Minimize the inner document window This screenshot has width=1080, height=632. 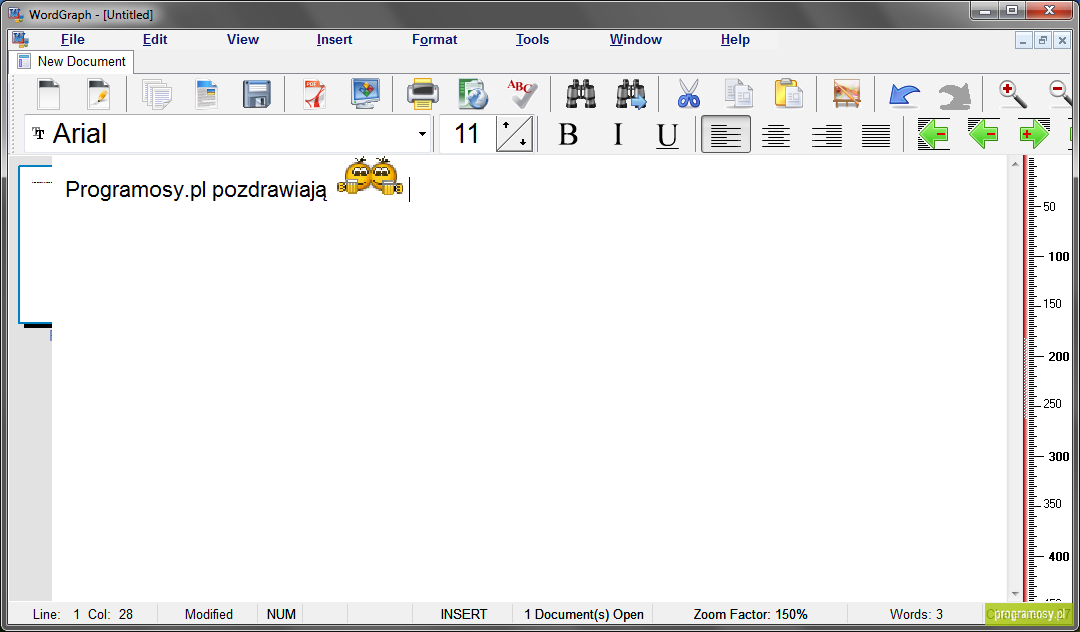pos(1023,41)
